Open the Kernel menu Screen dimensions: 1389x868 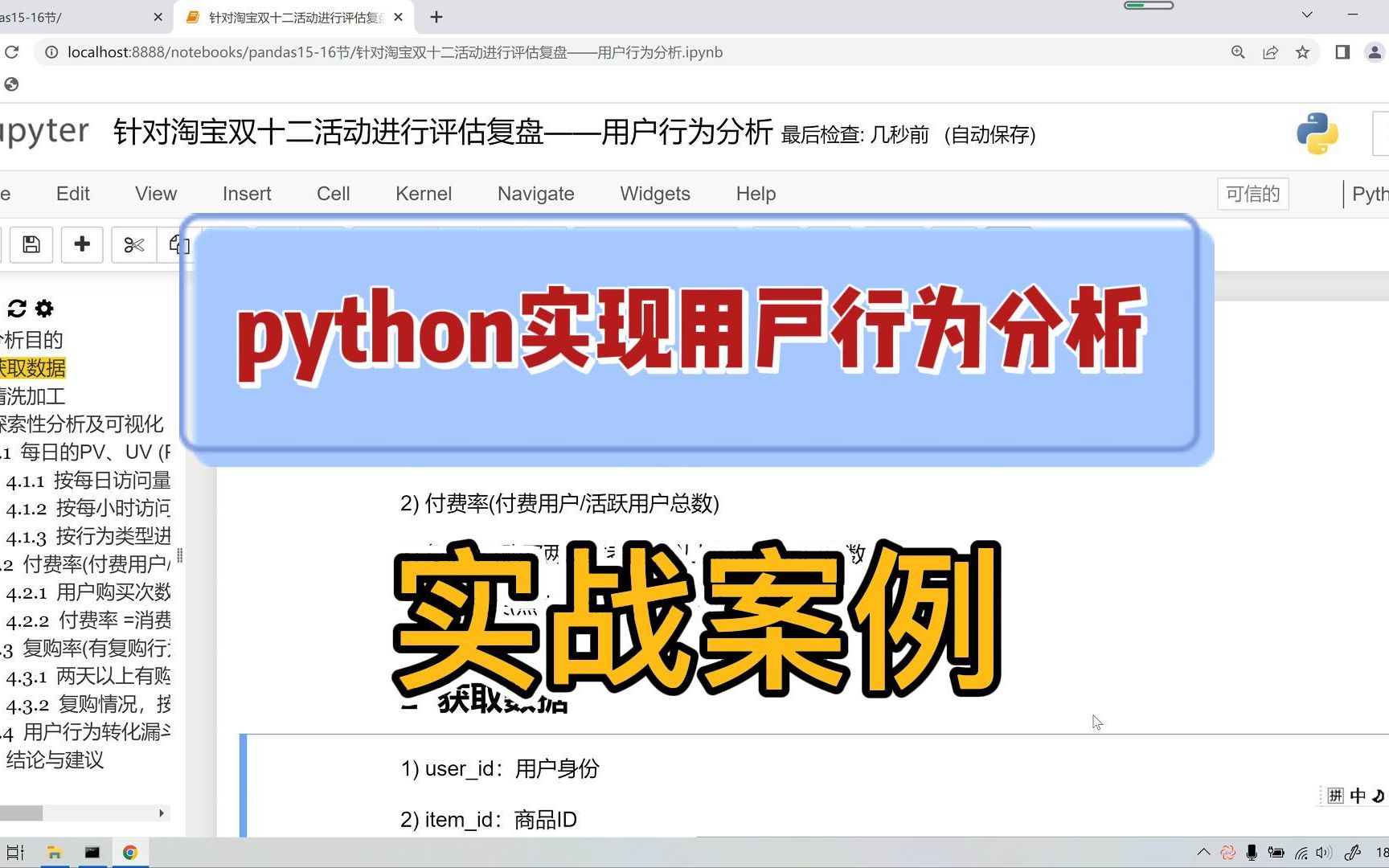(x=424, y=194)
